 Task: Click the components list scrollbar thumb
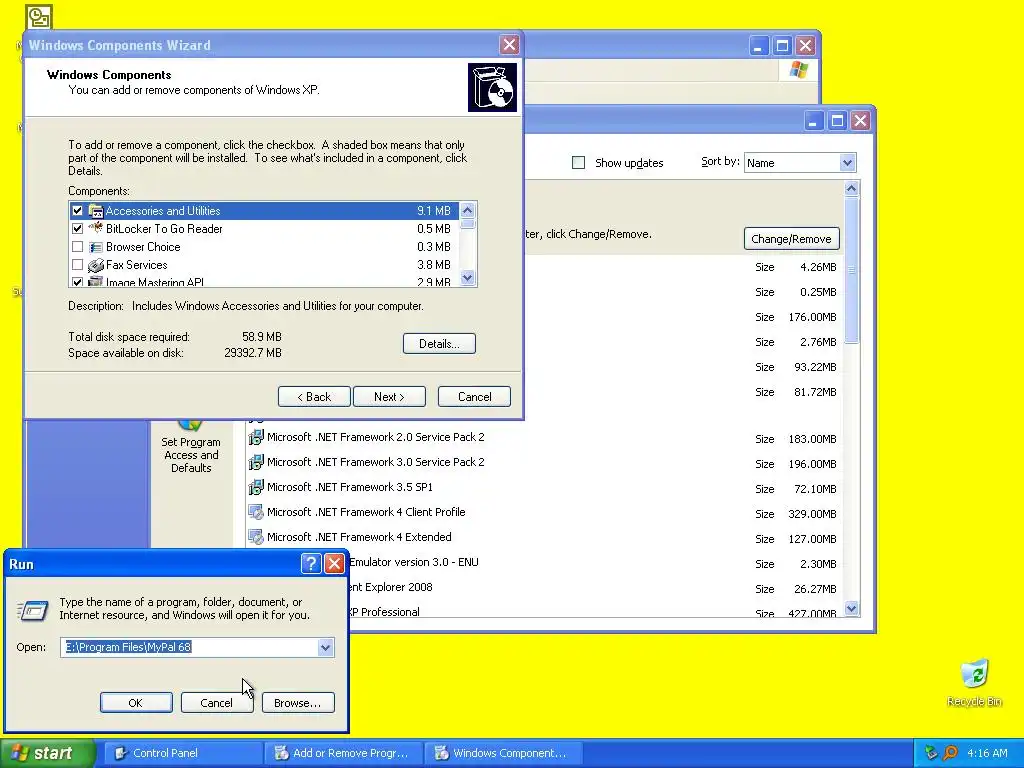click(x=468, y=224)
